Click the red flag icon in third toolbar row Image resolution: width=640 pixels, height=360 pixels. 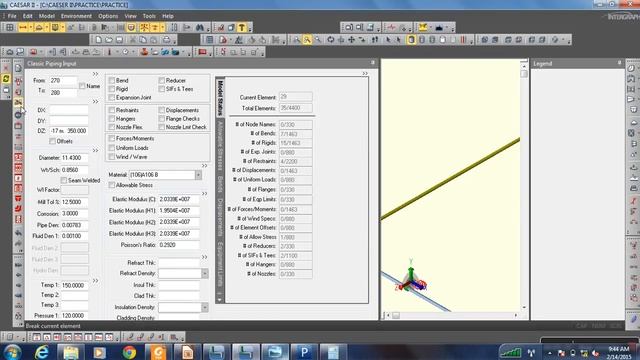click(202, 52)
